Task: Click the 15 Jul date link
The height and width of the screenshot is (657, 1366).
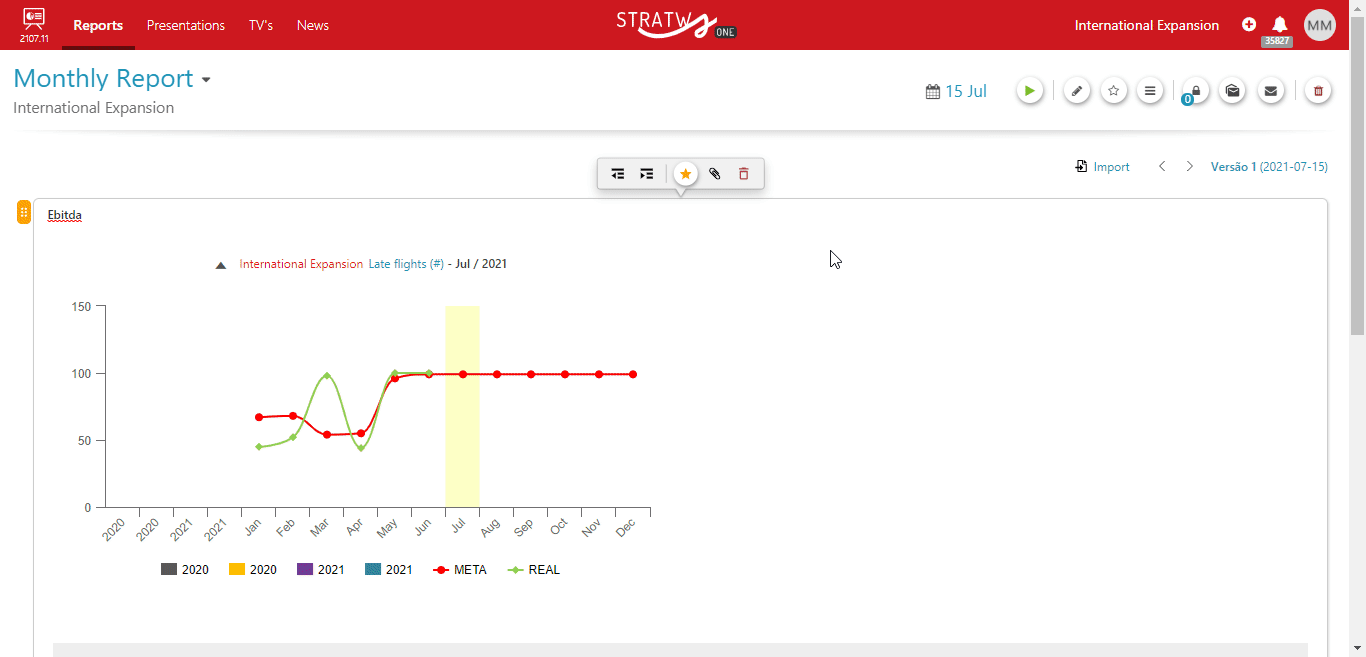Action: [x=966, y=91]
